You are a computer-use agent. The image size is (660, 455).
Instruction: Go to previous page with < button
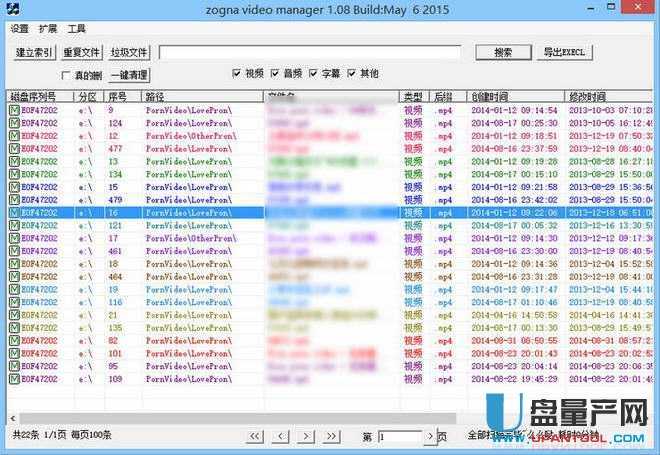280,436
